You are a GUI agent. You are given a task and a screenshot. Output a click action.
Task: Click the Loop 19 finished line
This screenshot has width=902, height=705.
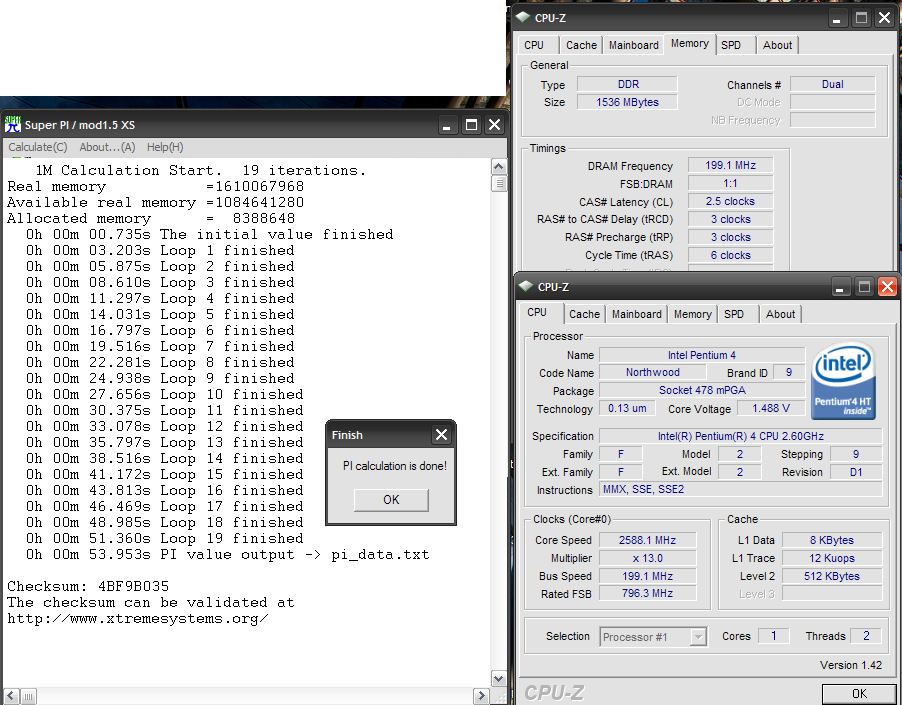click(165, 539)
